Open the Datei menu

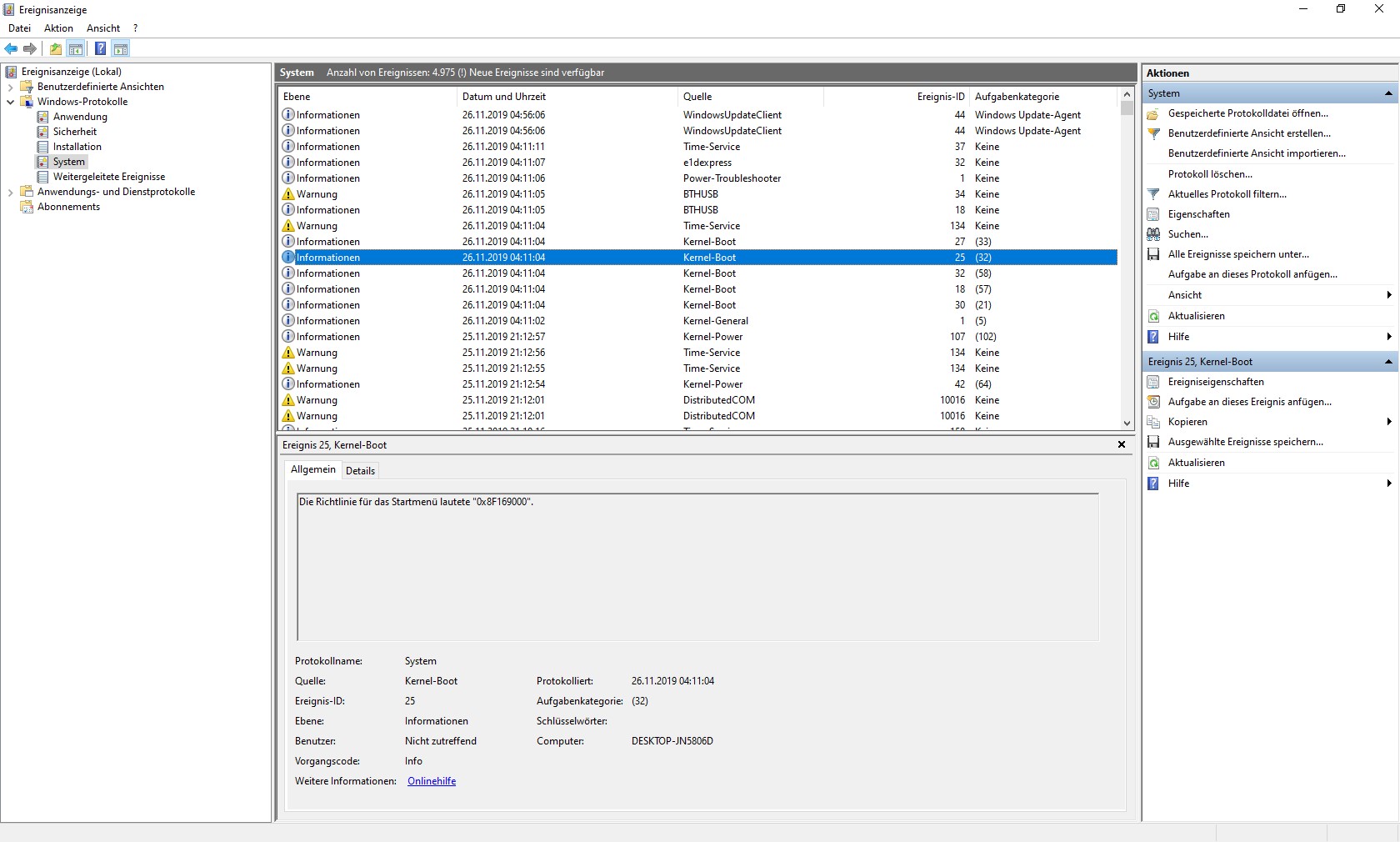[19, 28]
